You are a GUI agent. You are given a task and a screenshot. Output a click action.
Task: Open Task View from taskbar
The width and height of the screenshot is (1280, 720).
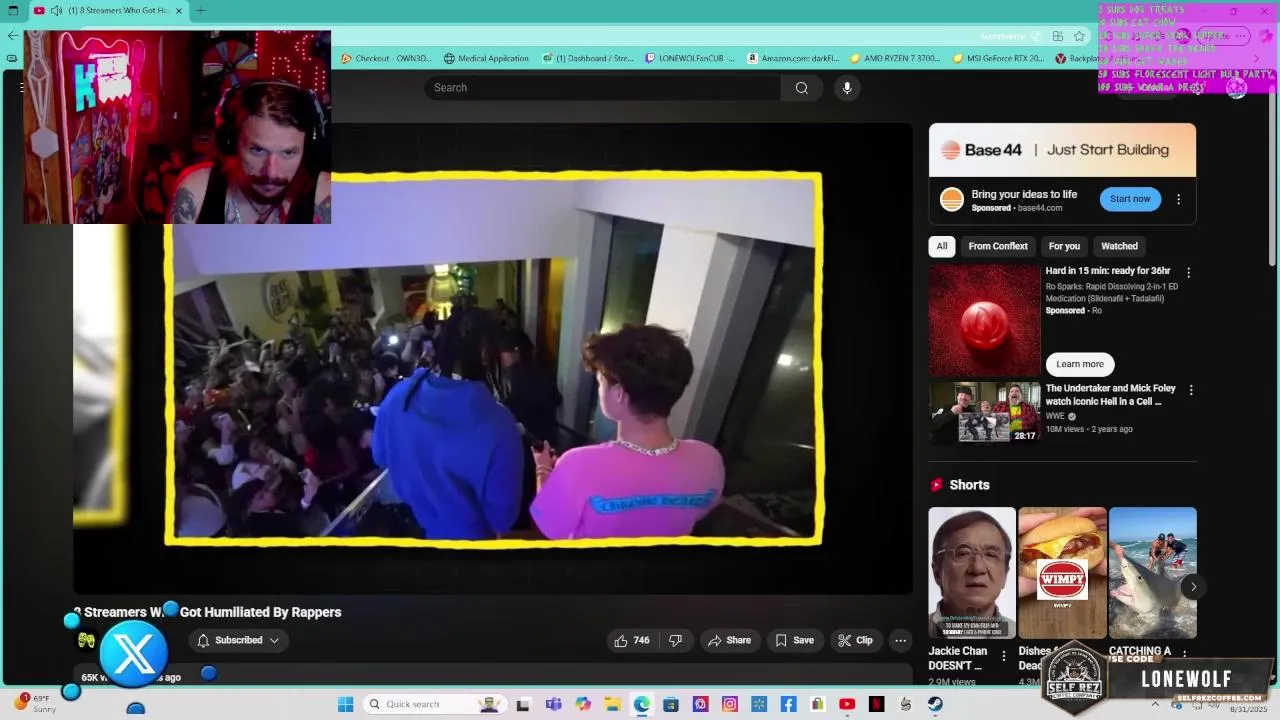coord(523,704)
